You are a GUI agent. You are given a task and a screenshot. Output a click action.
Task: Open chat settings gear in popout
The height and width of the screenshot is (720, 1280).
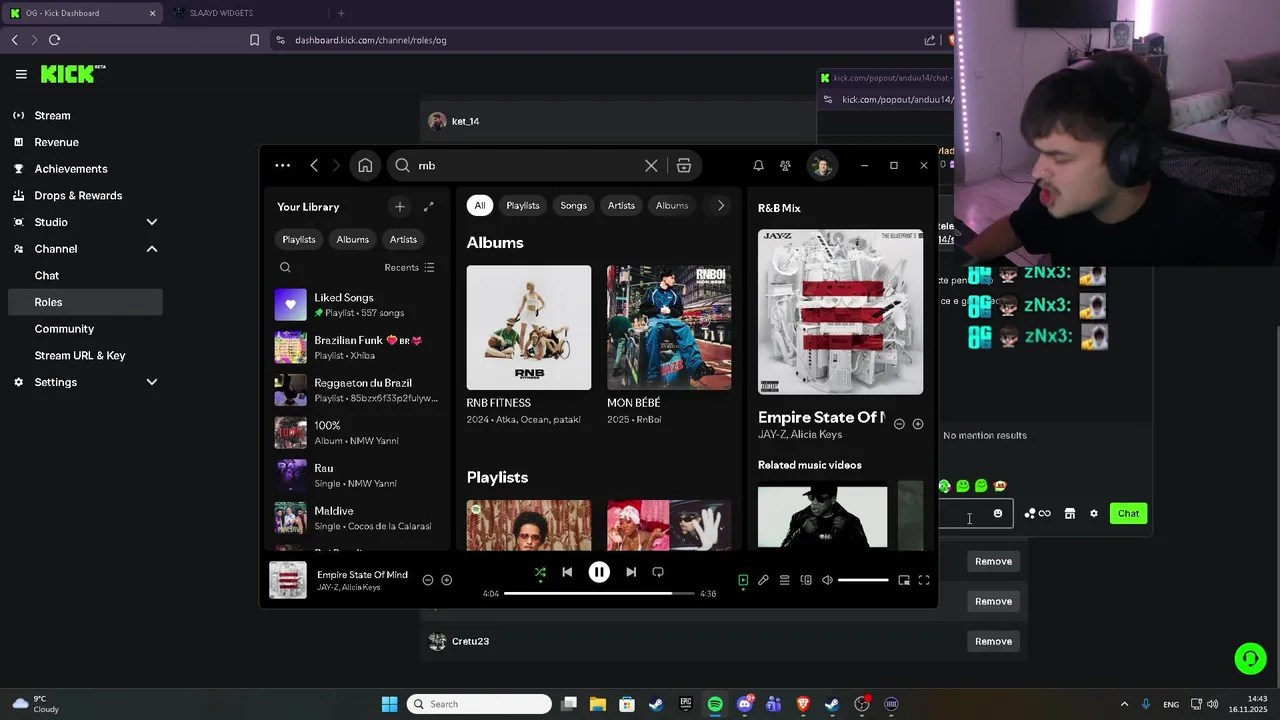tap(1094, 514)
